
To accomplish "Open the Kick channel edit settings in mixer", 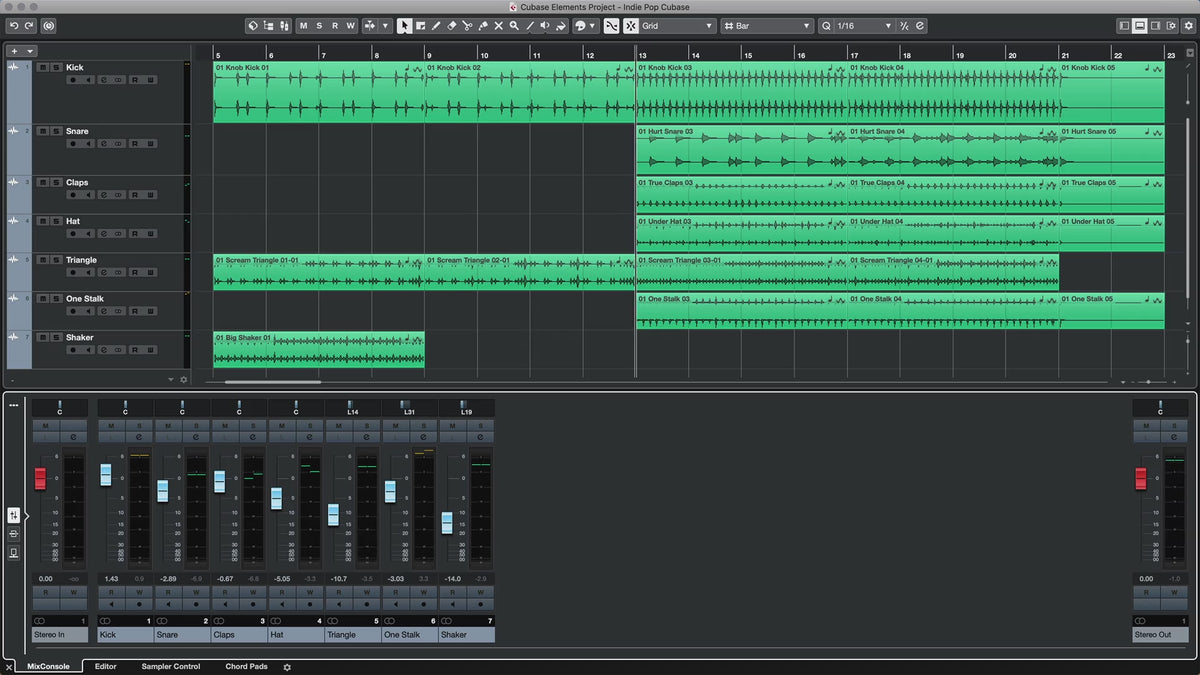I will 138,437.
